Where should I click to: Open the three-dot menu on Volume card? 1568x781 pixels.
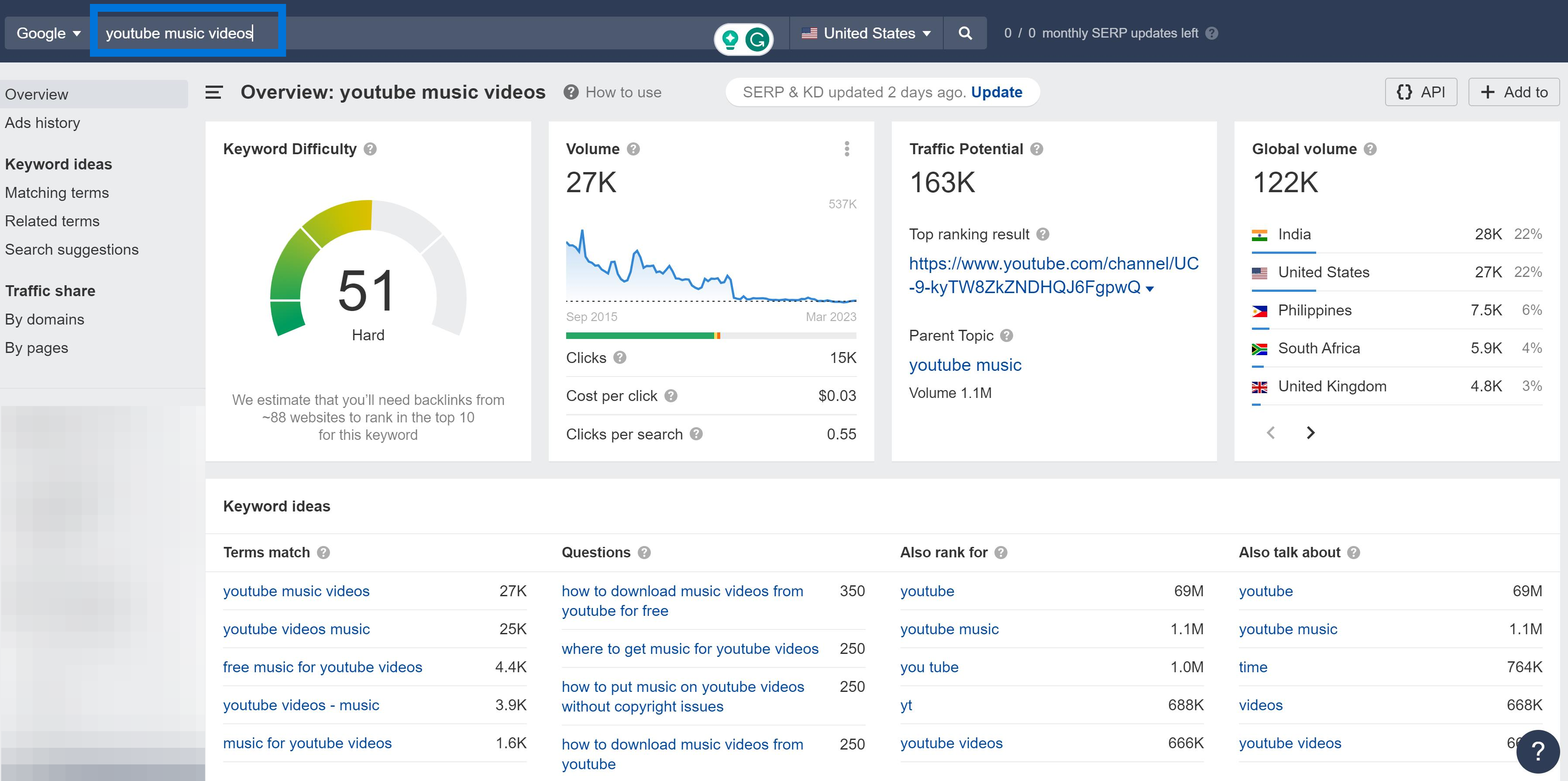click(846, 148)
